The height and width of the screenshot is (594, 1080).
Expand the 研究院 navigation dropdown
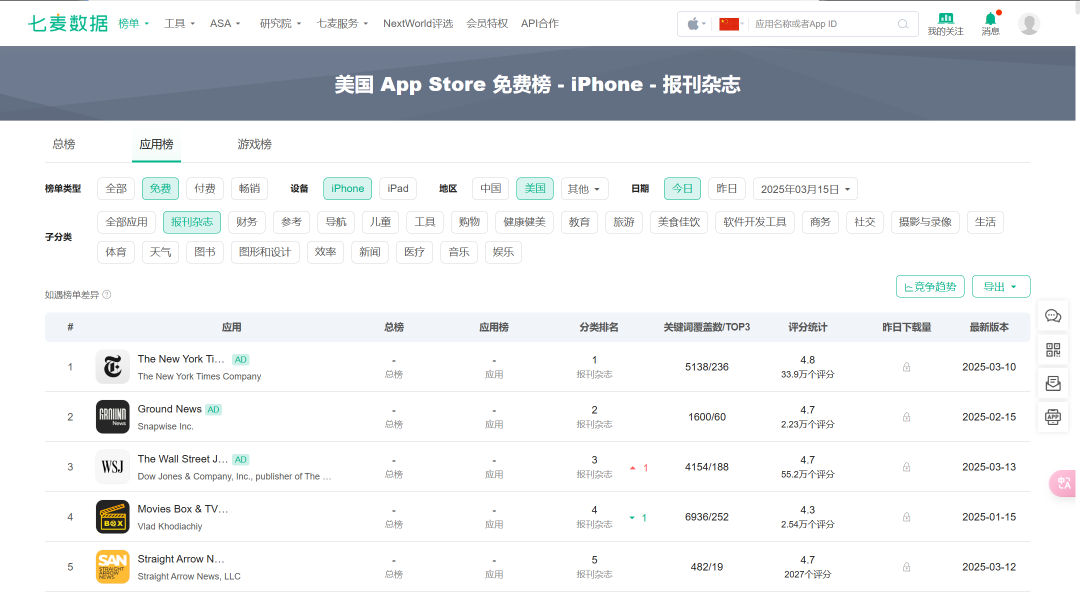[x=280, y=23]
